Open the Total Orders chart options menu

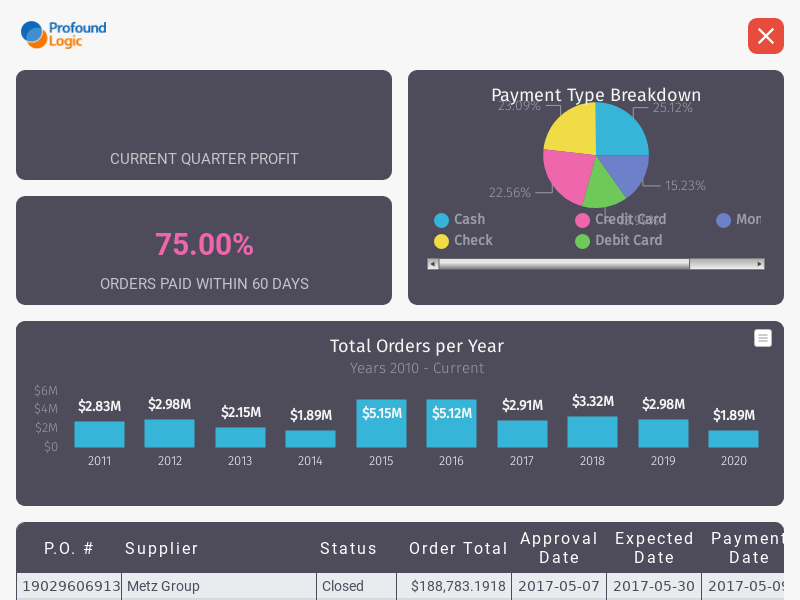[x=763, y=338]
